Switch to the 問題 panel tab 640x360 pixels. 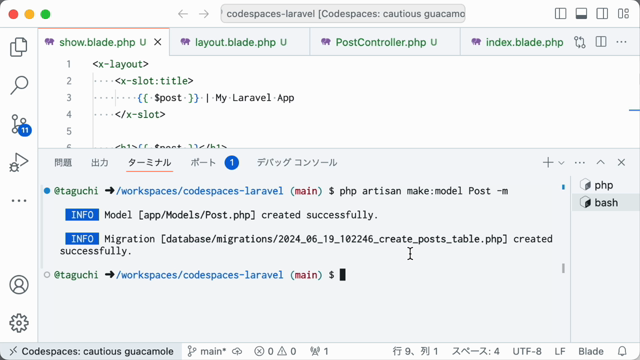(x=63, y=162)
